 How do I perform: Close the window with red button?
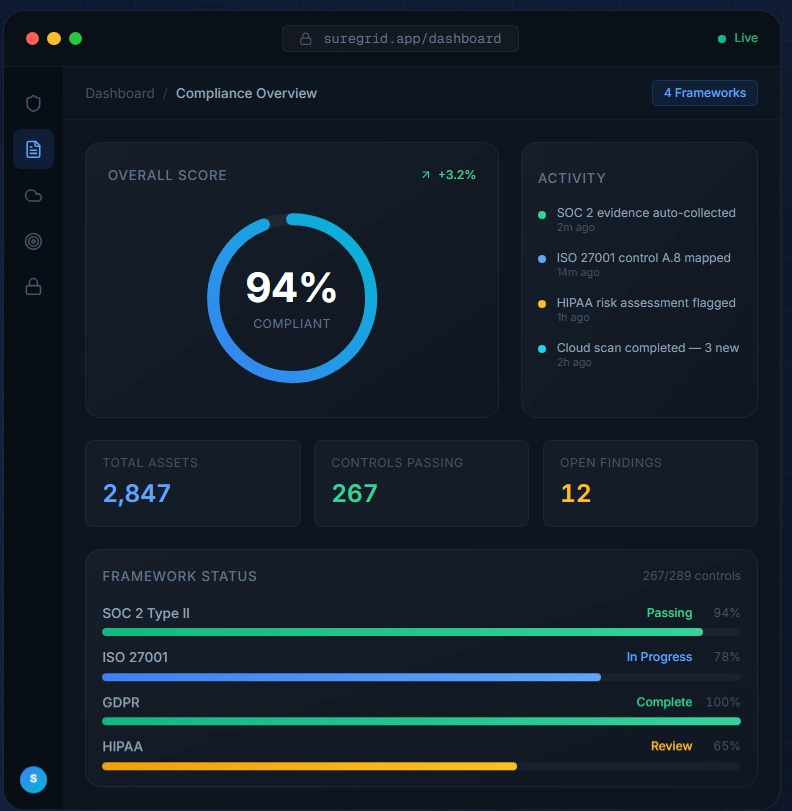pyautogui.click(x=33, y=39)
